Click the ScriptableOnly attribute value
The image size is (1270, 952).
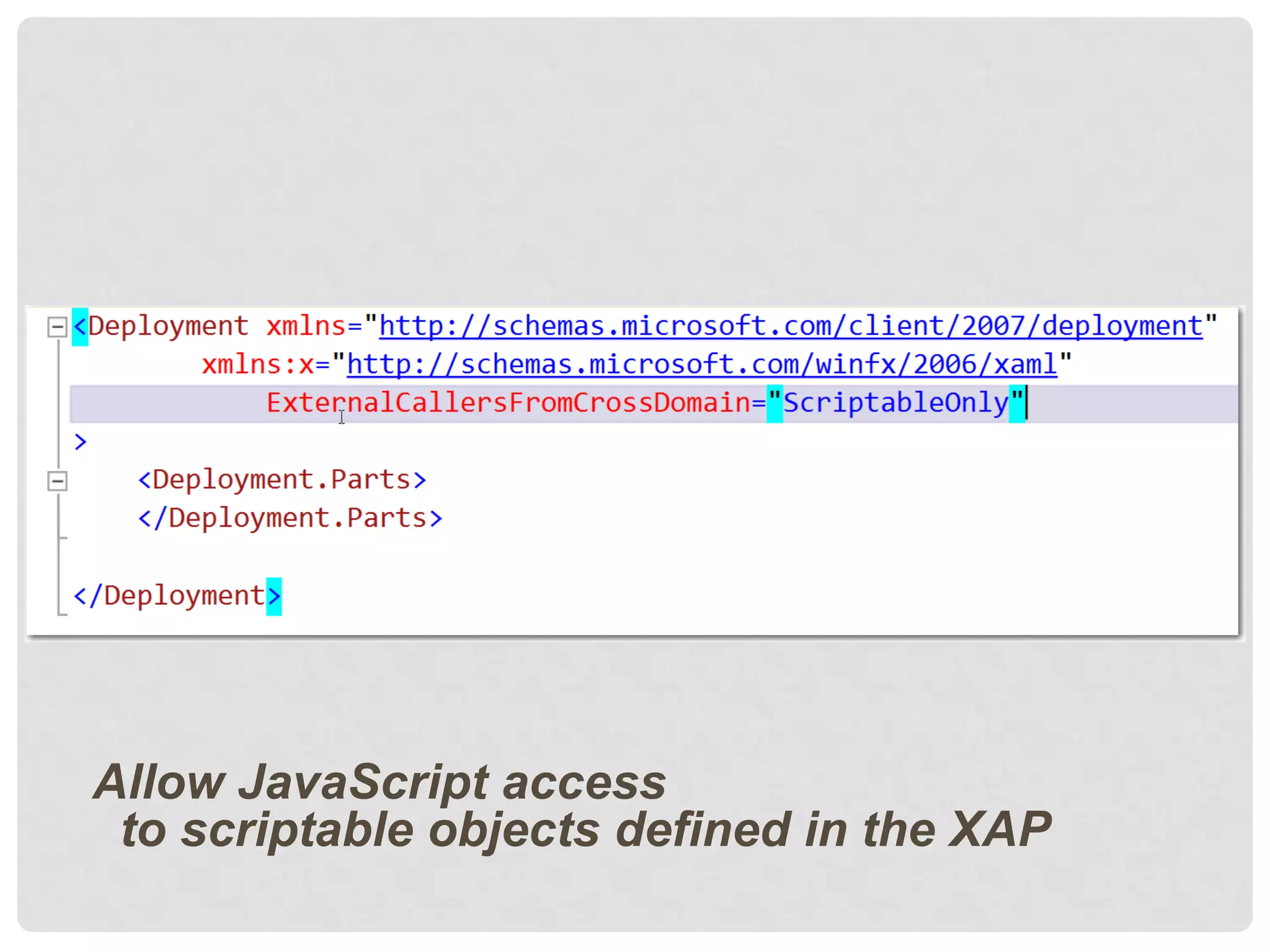pyautogui.click(x=896, y=403)
